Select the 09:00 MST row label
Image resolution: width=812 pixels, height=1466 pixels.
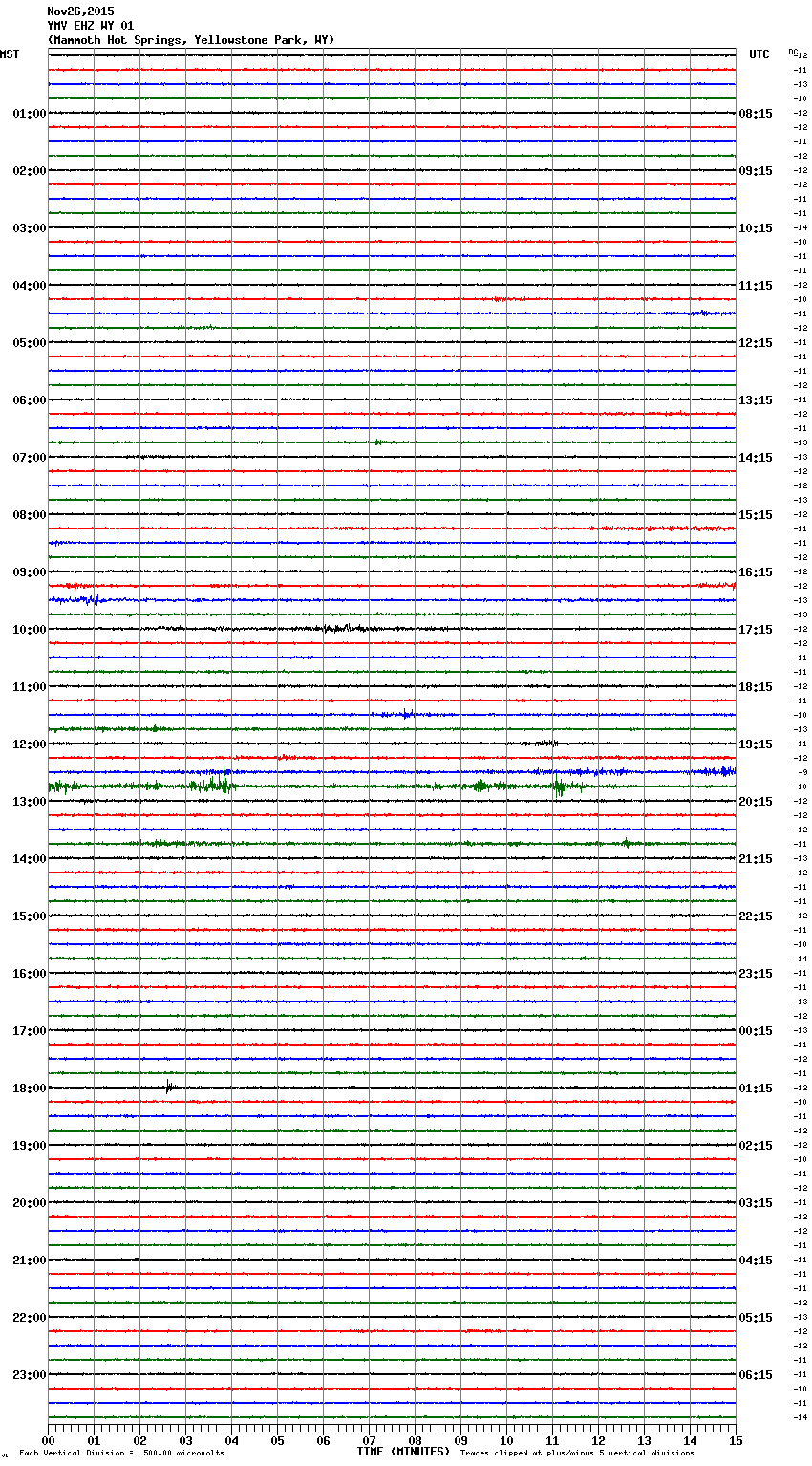point(30,572)
